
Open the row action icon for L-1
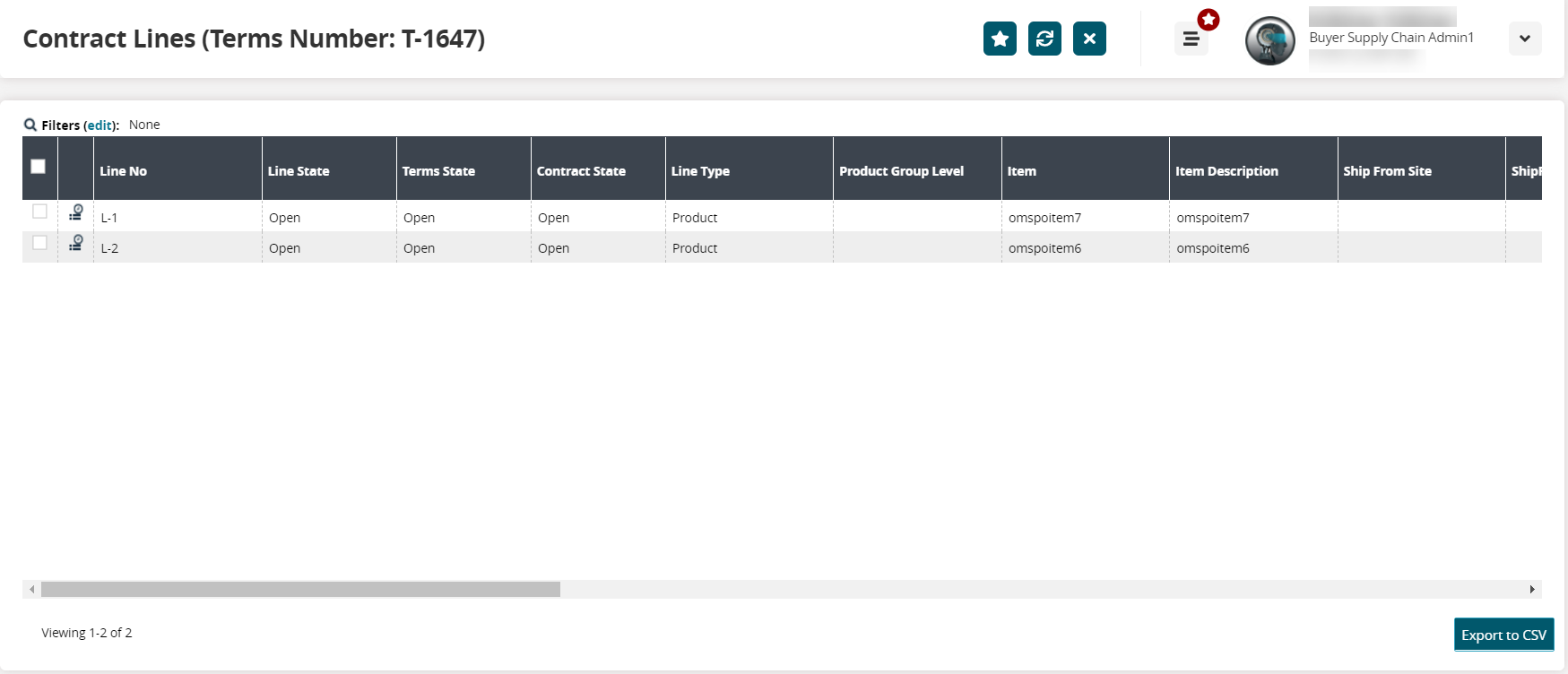[x=76, y=212]
